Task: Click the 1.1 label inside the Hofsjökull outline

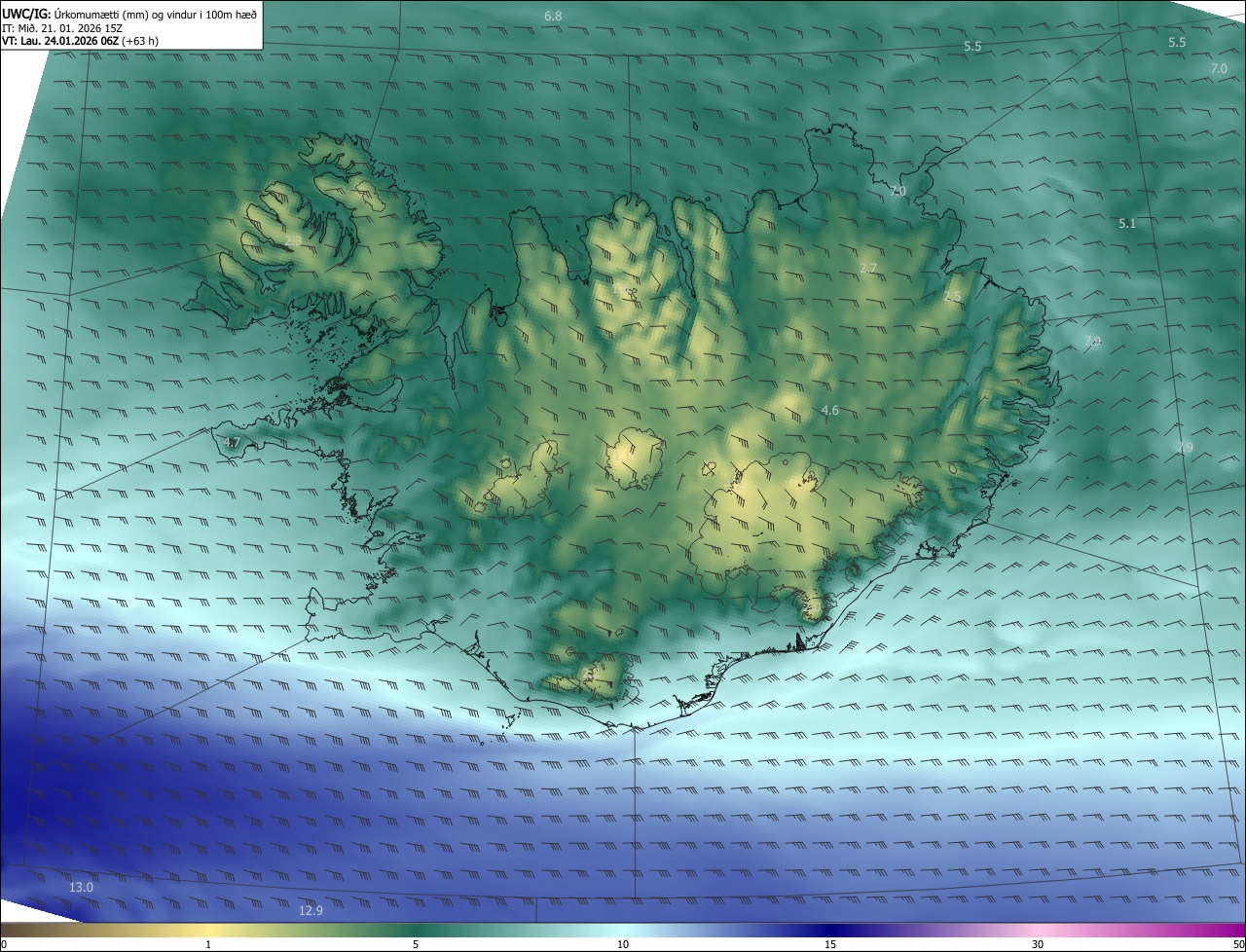Action: pos(624,456)
